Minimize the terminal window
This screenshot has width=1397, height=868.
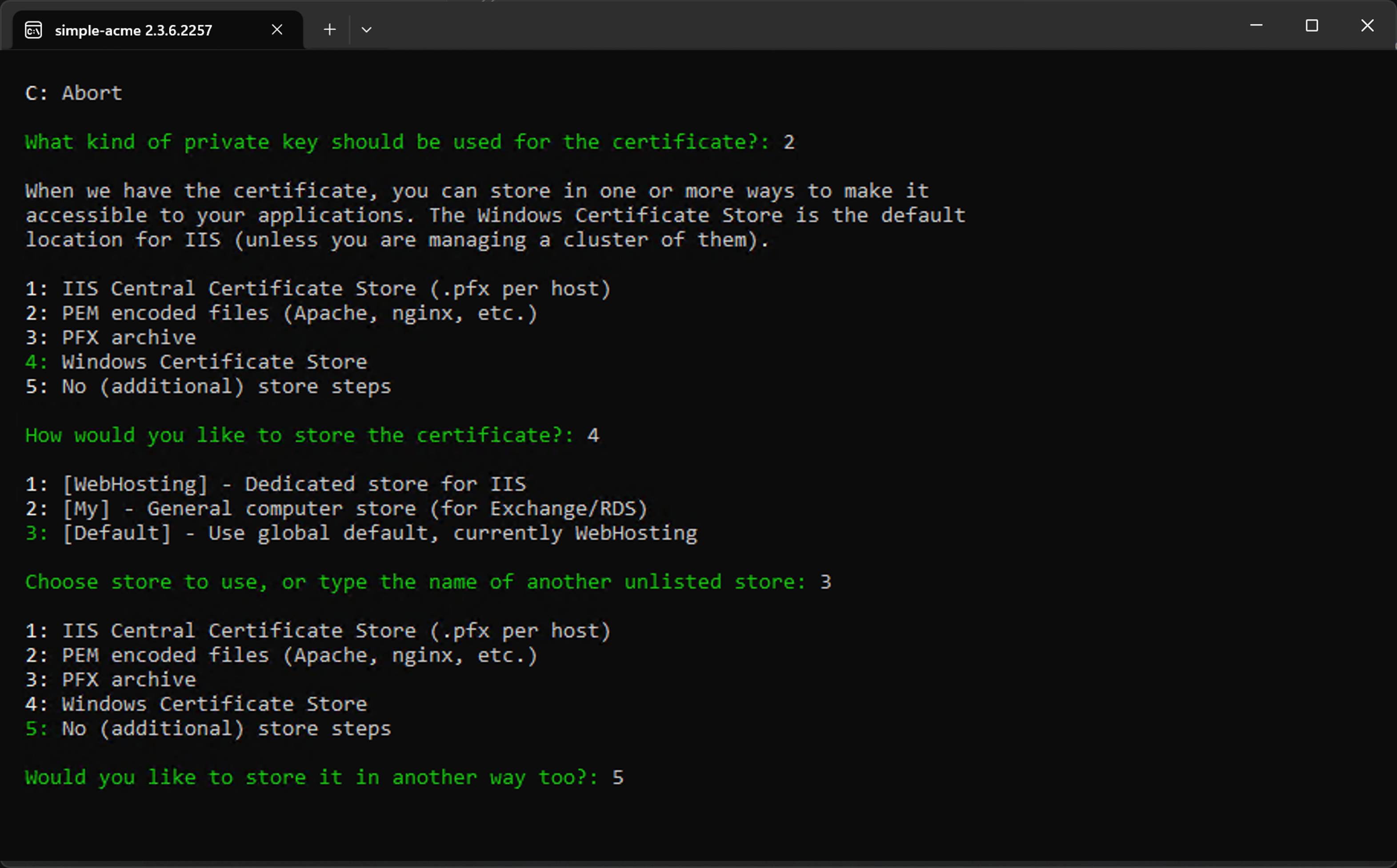point(1257,25)
